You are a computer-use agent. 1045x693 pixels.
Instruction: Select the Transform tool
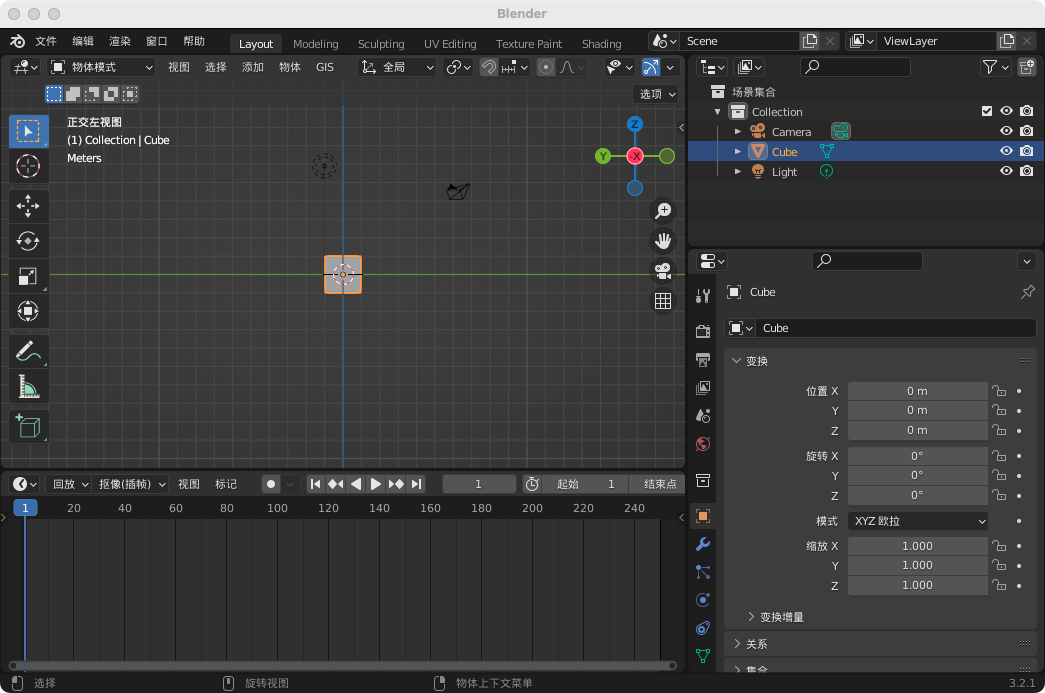28,311
